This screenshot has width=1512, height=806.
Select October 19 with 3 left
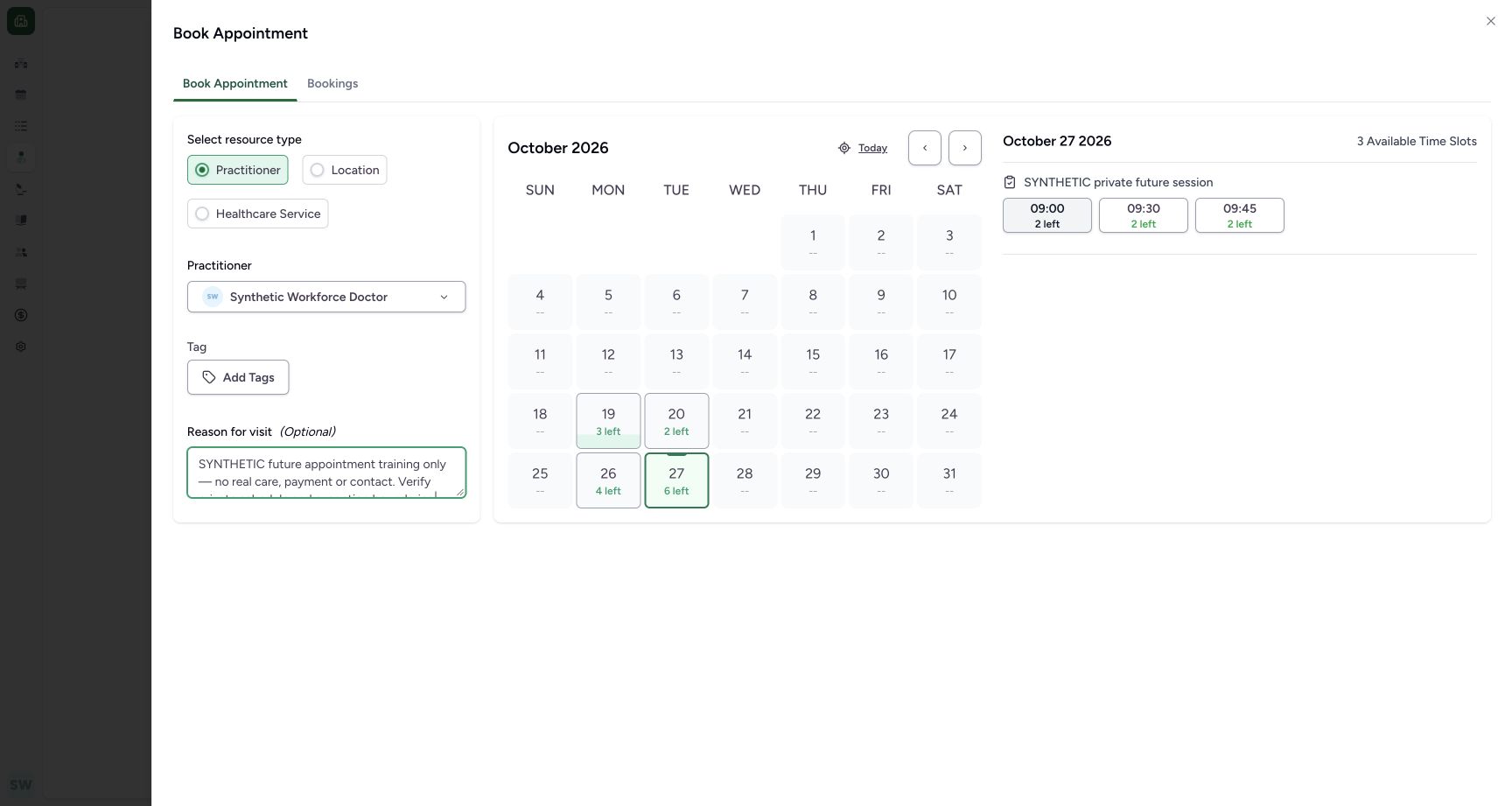coord(608,421)
